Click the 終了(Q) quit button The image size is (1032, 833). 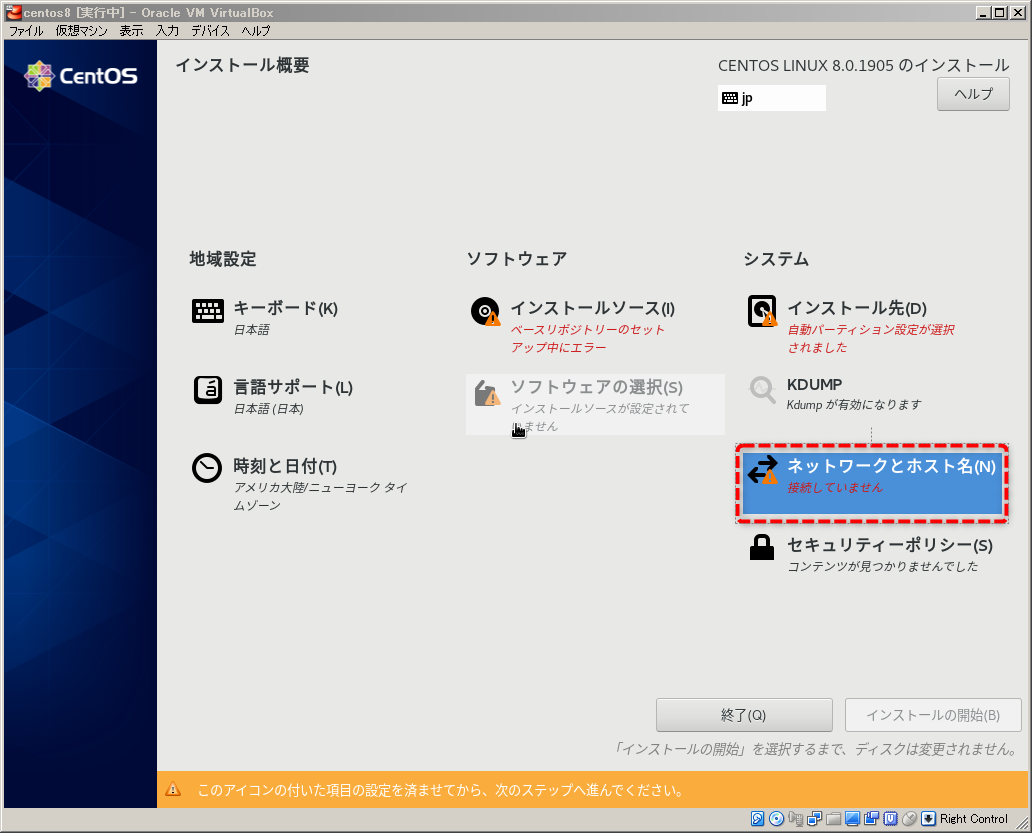coord(744,715)
